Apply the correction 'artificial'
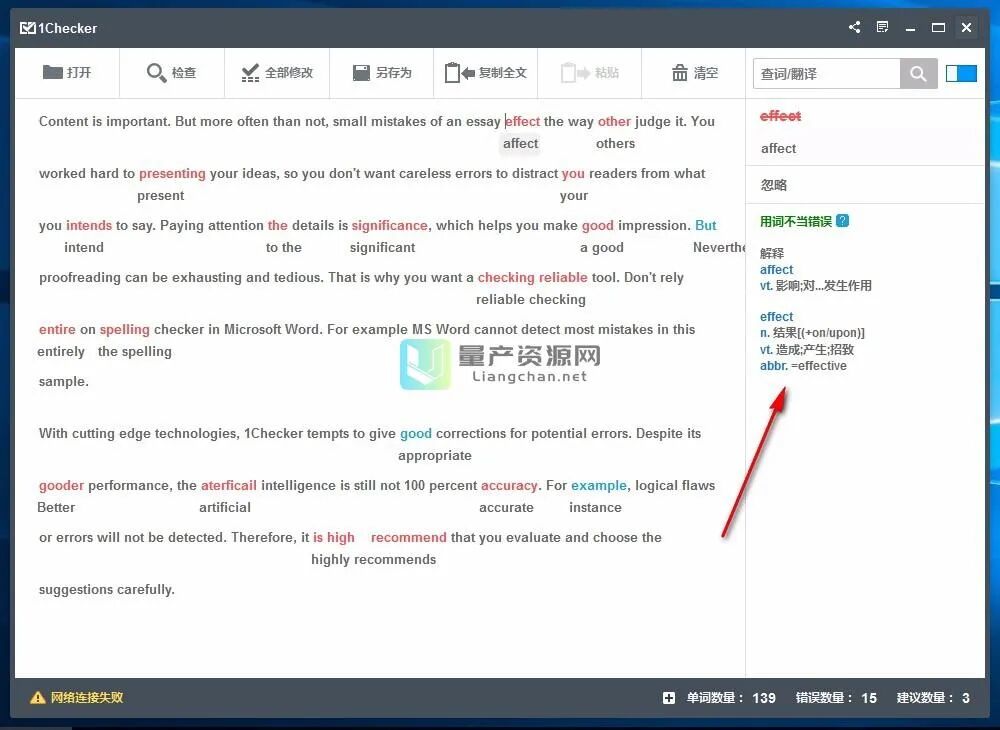Viewport: 1000px width, 730px height. pos(224,507)
